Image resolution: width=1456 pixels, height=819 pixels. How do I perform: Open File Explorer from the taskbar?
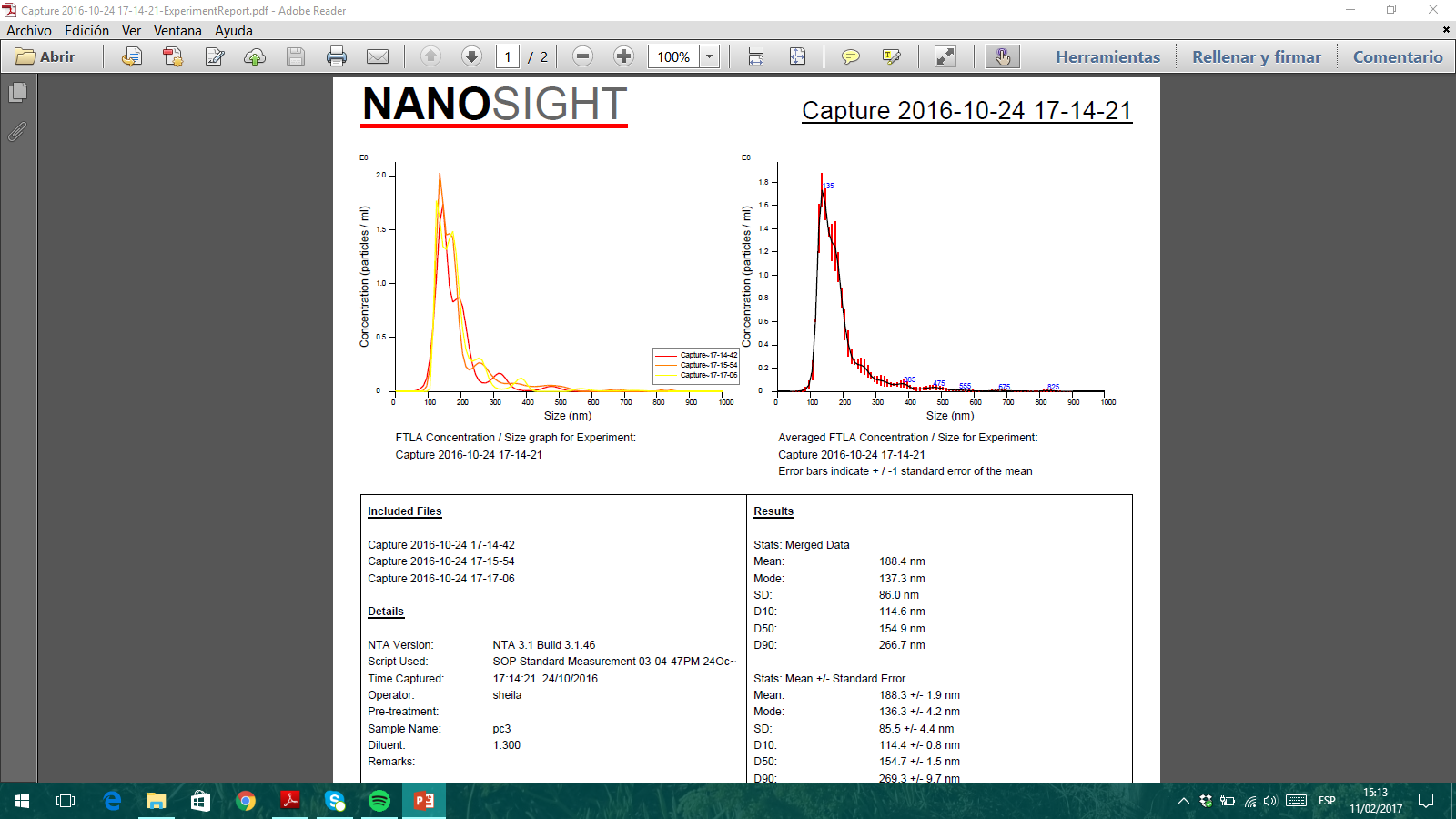(157, 801)
